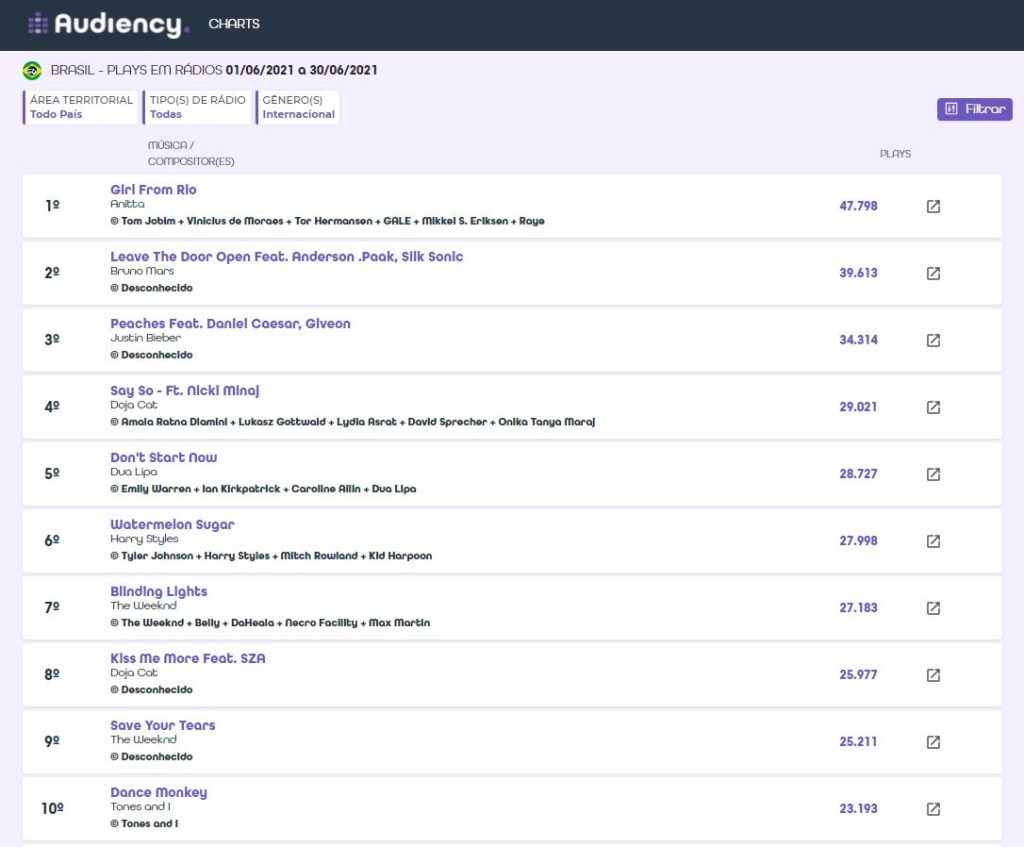Open external link for Save Your Tears

(933, 742)
